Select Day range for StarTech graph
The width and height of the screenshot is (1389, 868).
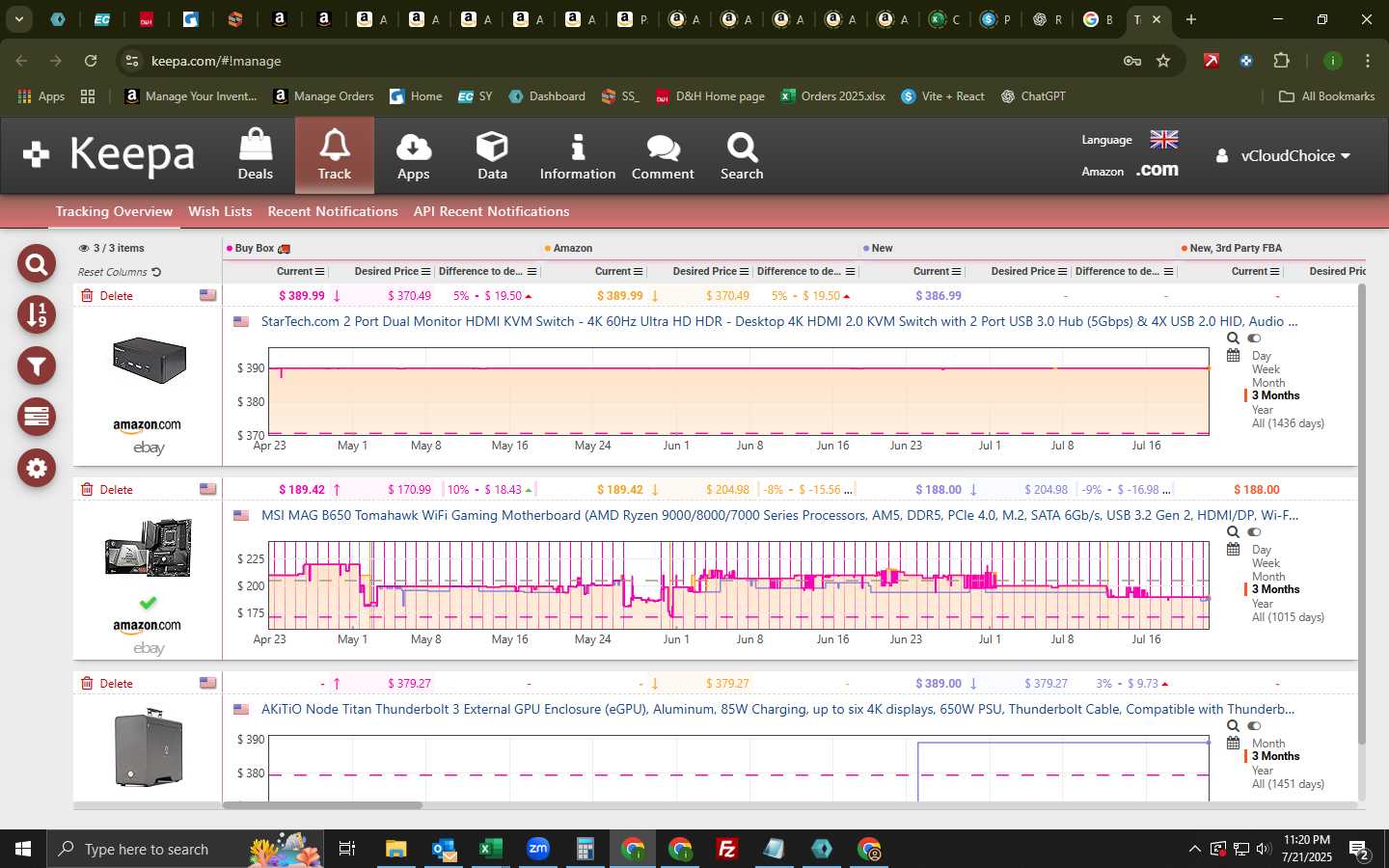[x=1262, y=356]
